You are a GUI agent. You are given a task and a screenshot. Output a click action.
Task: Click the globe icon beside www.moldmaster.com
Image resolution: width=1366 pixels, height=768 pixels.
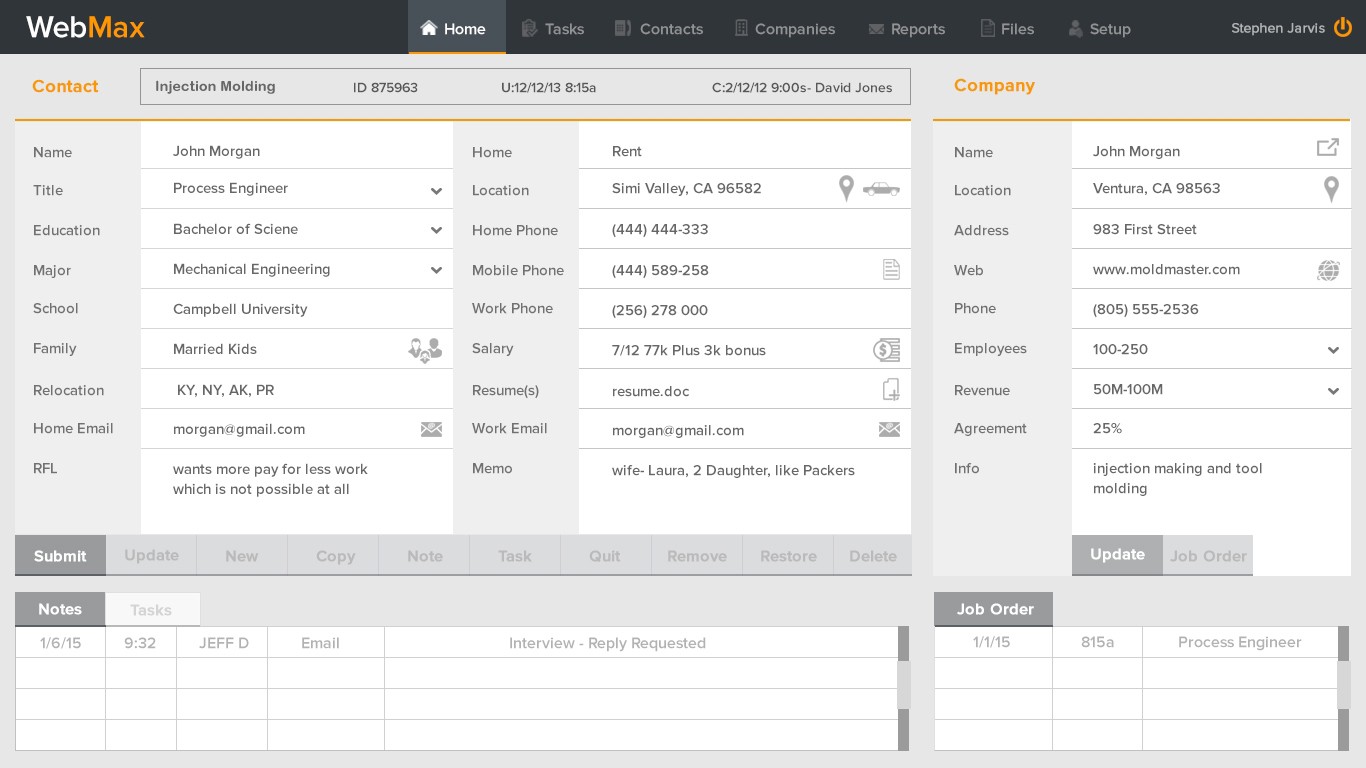(1328, 270)
